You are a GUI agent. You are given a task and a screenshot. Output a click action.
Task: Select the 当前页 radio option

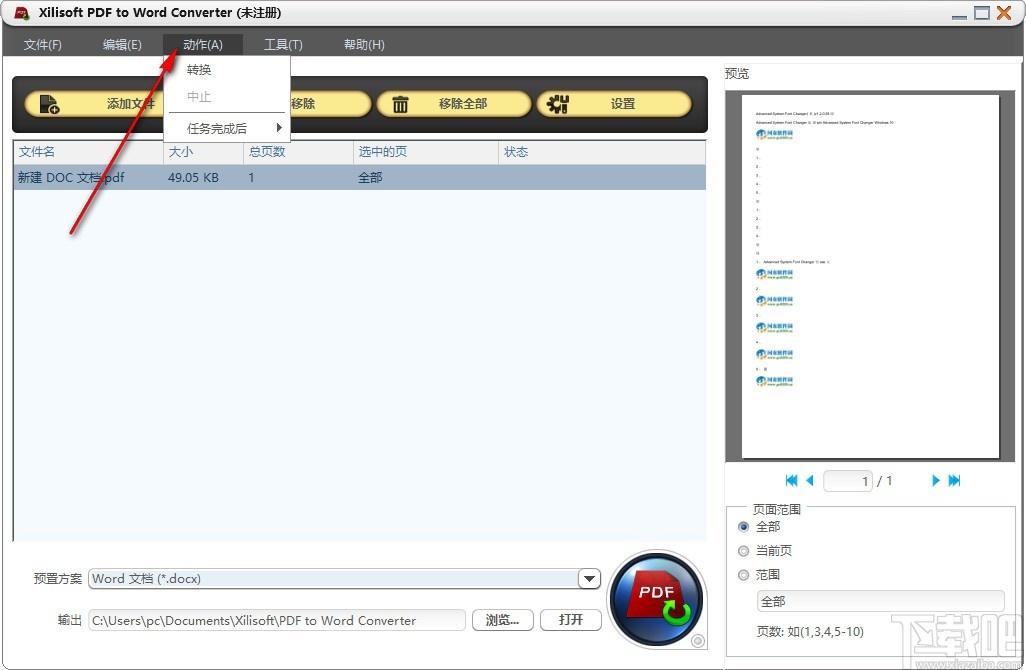point(743,551)
